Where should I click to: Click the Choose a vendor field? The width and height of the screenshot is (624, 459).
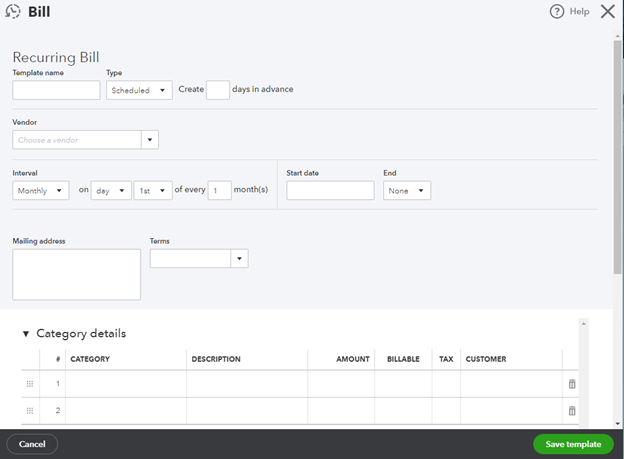[77, 140]
